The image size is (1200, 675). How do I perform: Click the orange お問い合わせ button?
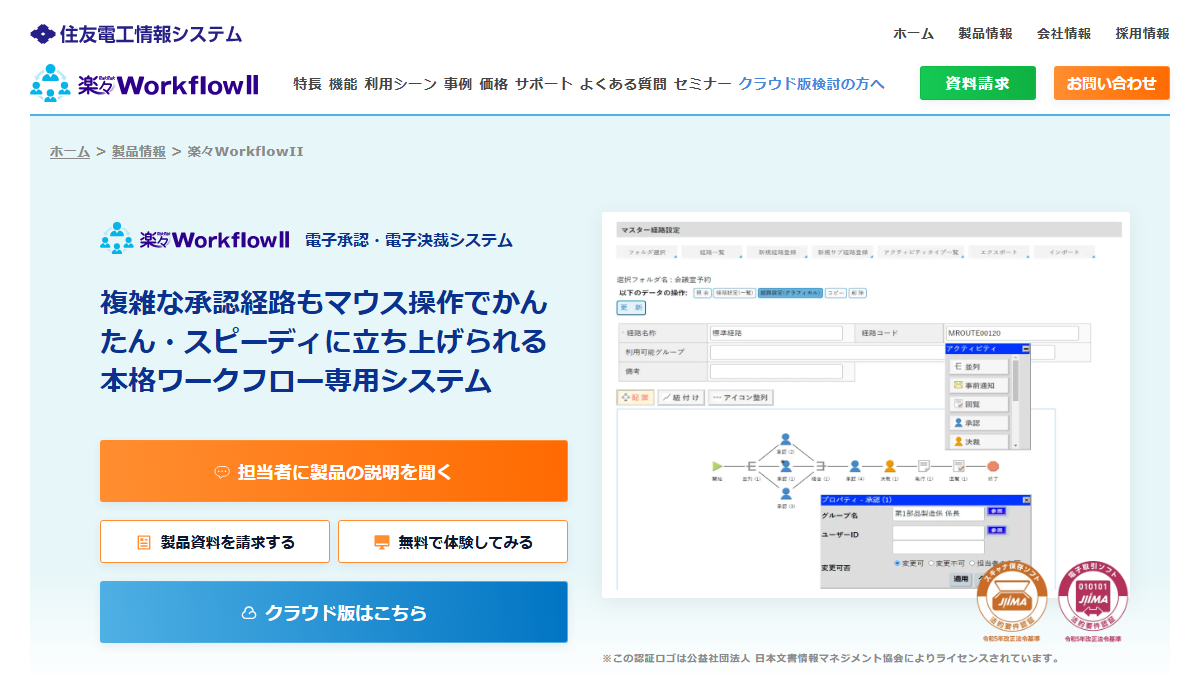tap(1112, 83)
